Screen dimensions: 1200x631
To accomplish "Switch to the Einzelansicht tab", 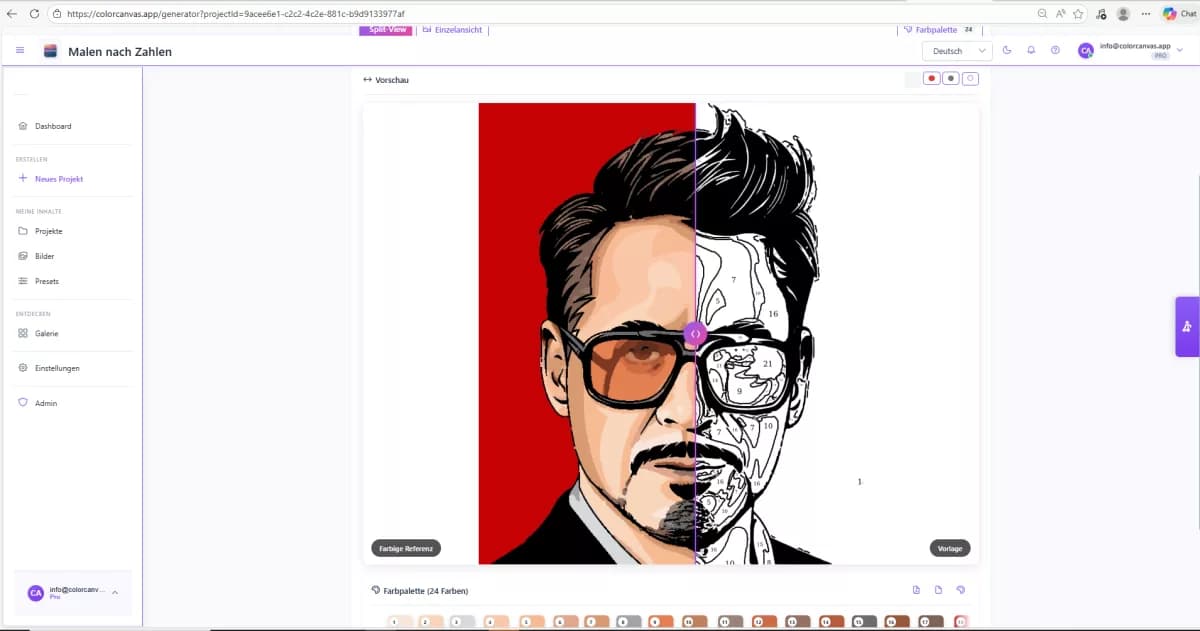I will tap(453, 30).
